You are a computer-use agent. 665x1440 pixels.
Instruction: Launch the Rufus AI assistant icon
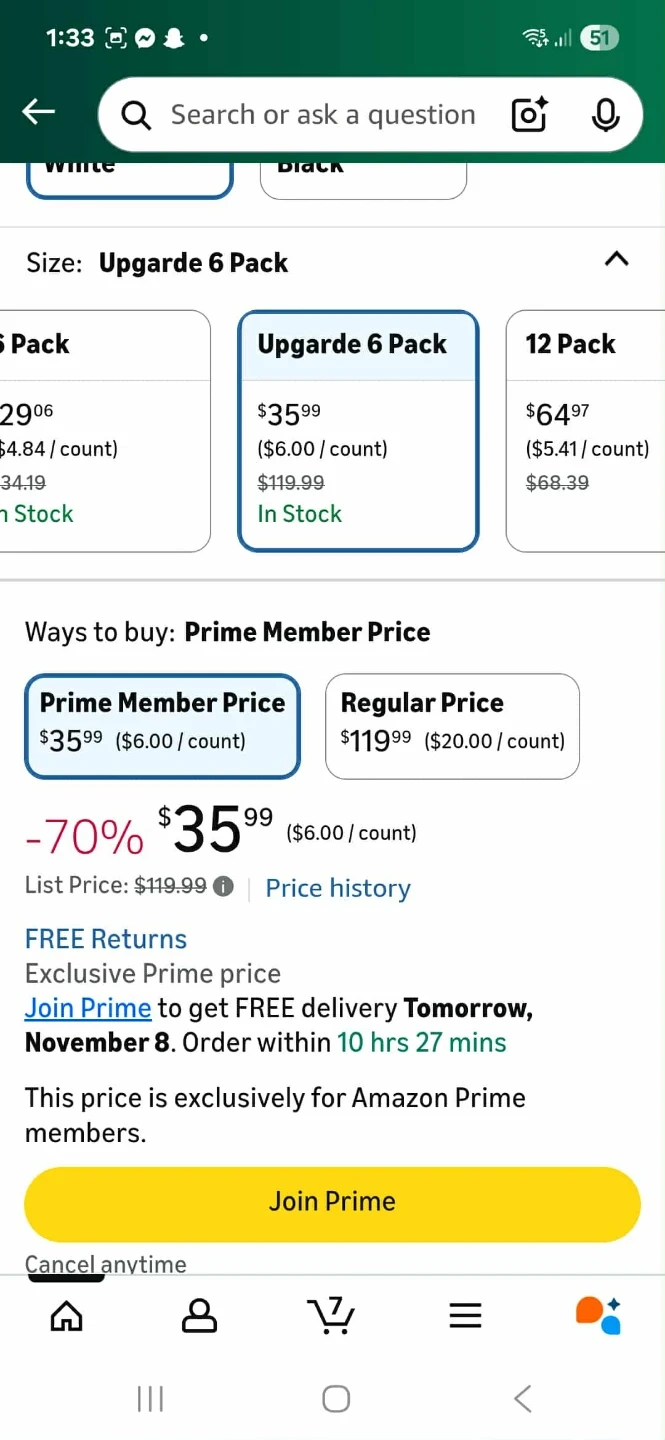click(x=598, y=1315)
